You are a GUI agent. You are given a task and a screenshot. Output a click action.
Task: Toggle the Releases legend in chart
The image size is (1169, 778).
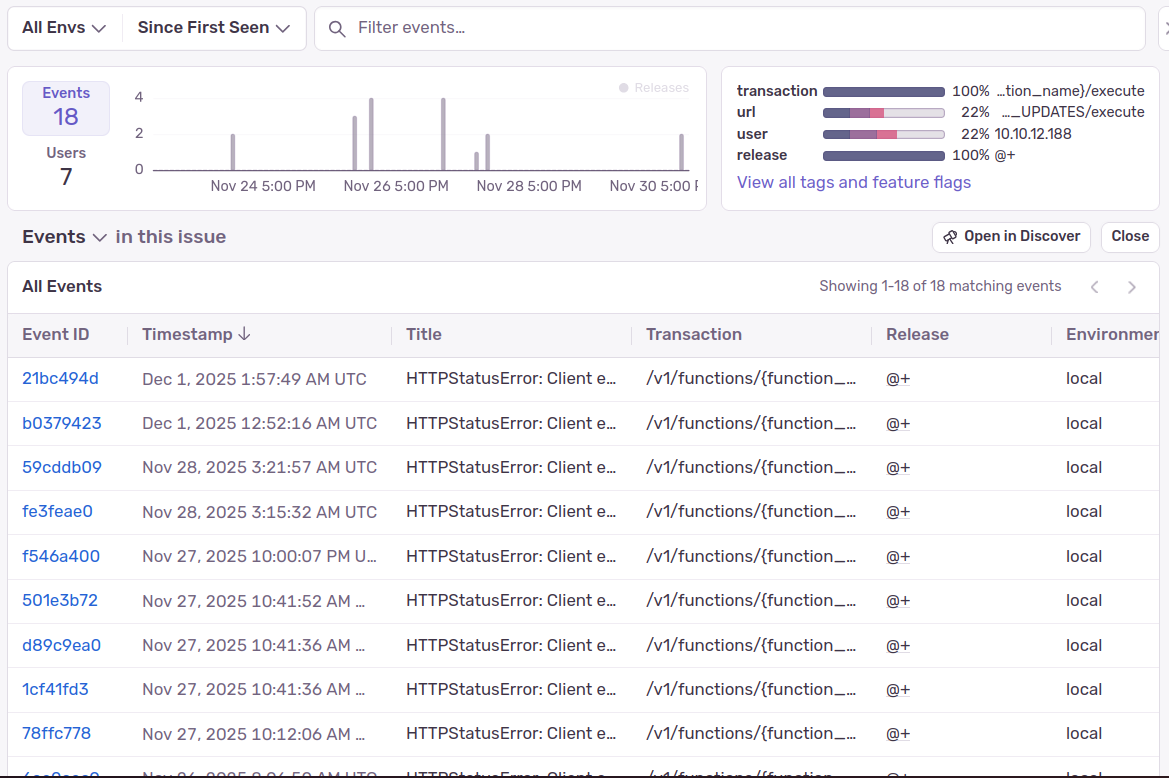pyautogui.click(x=654, y=88)
